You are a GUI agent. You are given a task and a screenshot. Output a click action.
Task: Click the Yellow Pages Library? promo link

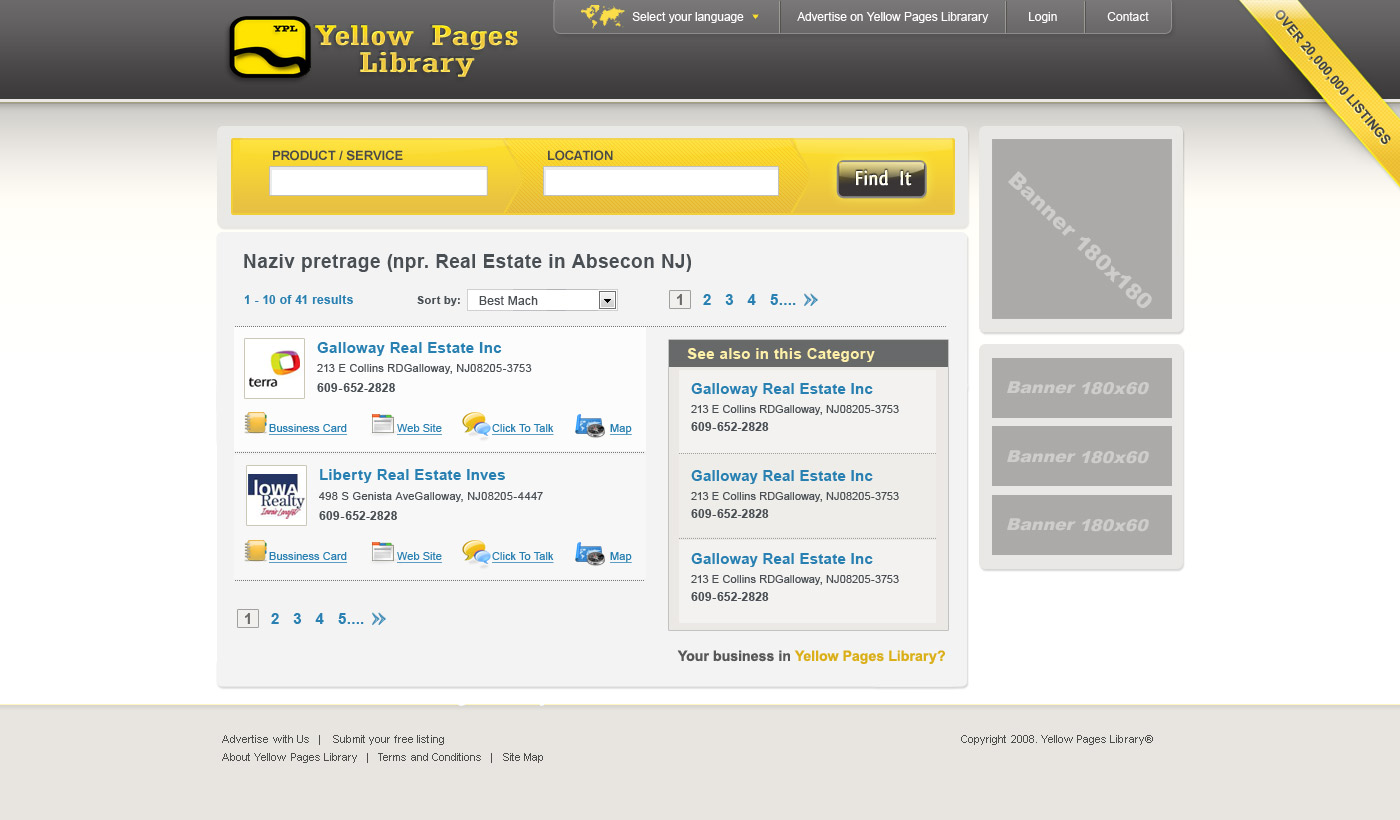tap(870, 656)
